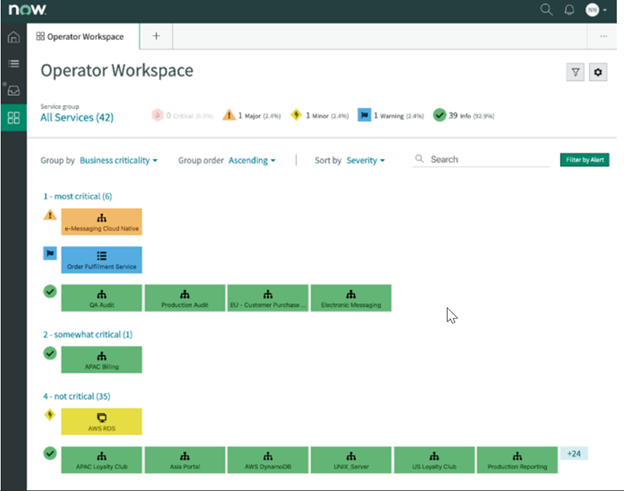
Task: Open the more options ellipsis menu
Action: pos(603,36)
